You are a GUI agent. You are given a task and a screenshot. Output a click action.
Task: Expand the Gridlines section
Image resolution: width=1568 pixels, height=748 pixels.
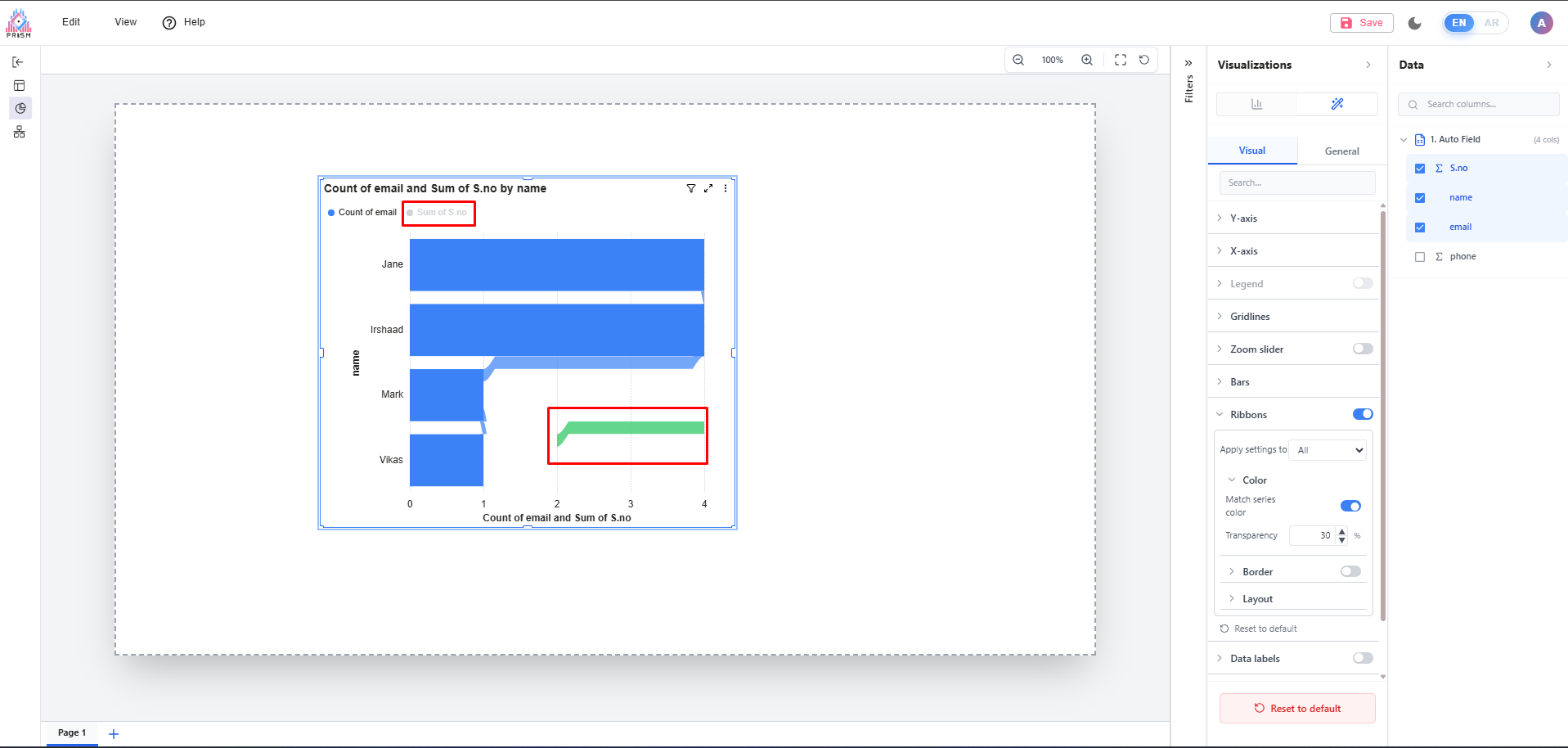click(1250, 317)
